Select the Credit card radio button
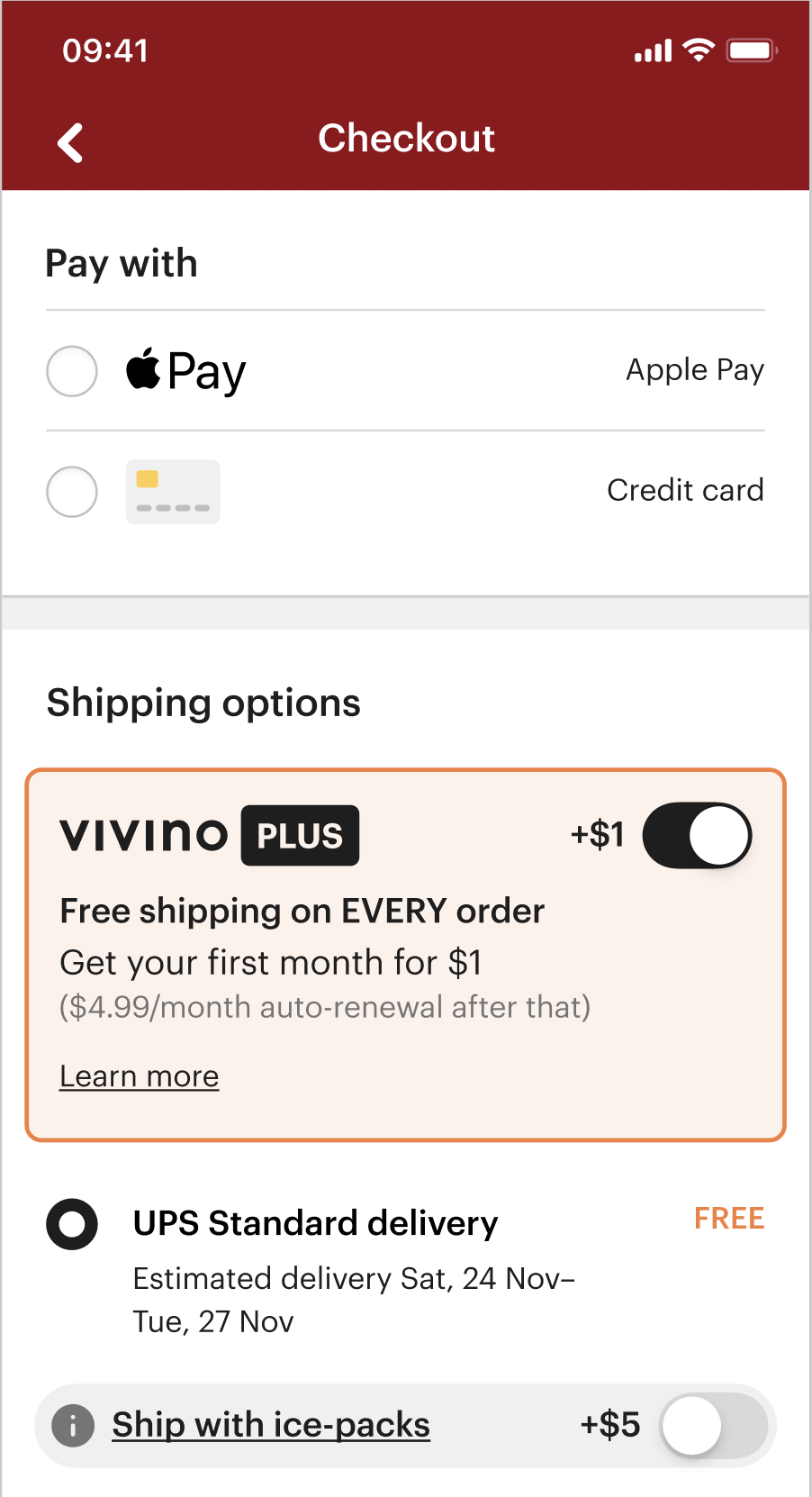The height and width of the screenshot is (1497, 812). 72,492
